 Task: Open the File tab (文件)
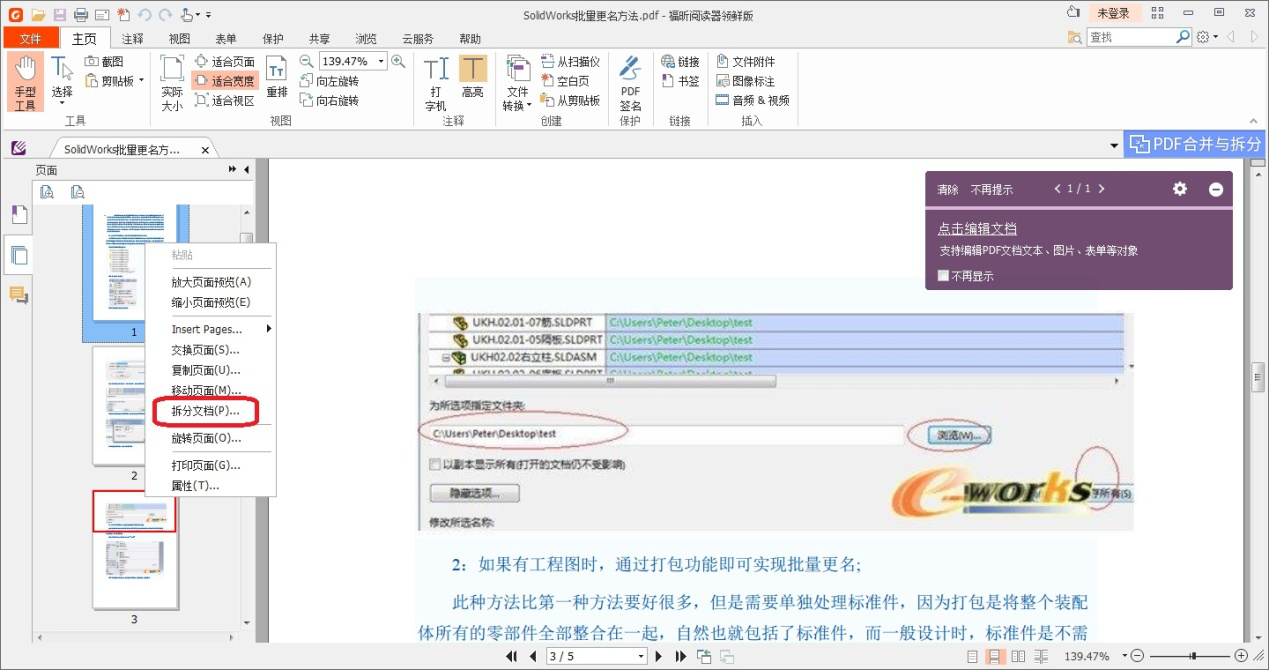coord(31,38)
